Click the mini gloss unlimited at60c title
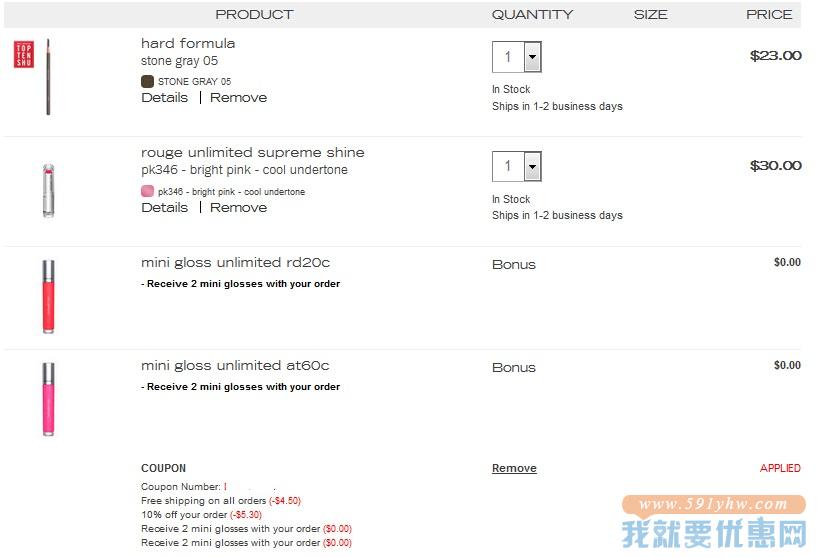 tap(235, 365)
